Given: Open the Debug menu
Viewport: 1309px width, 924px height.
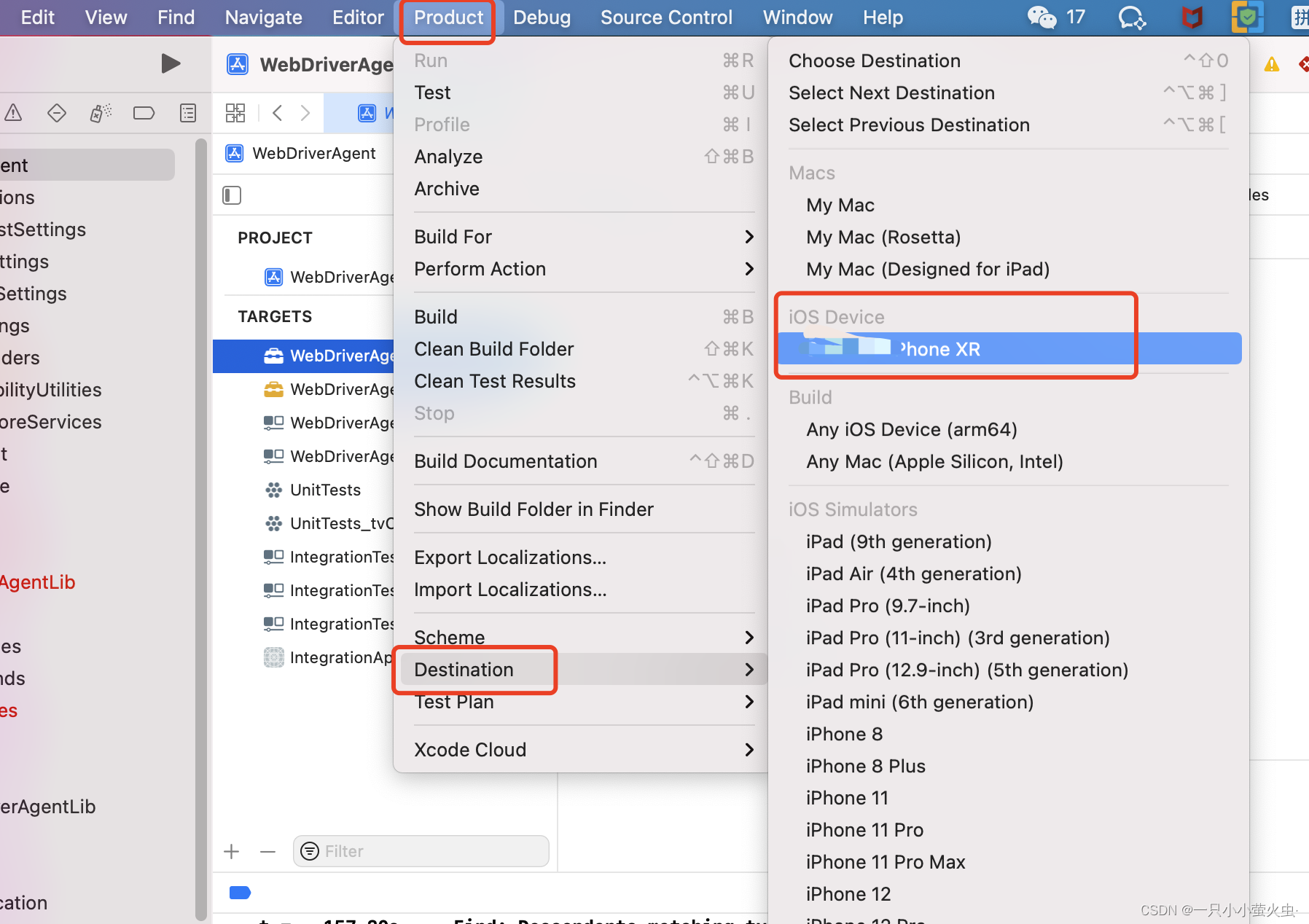Looking at the screenshot, I should pyautogui.click(x=542, y=17).
